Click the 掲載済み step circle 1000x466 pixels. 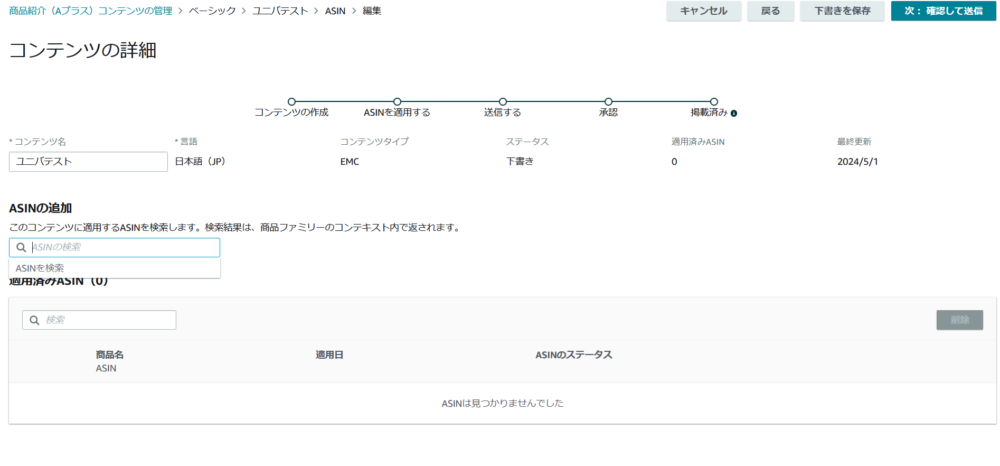714,101
